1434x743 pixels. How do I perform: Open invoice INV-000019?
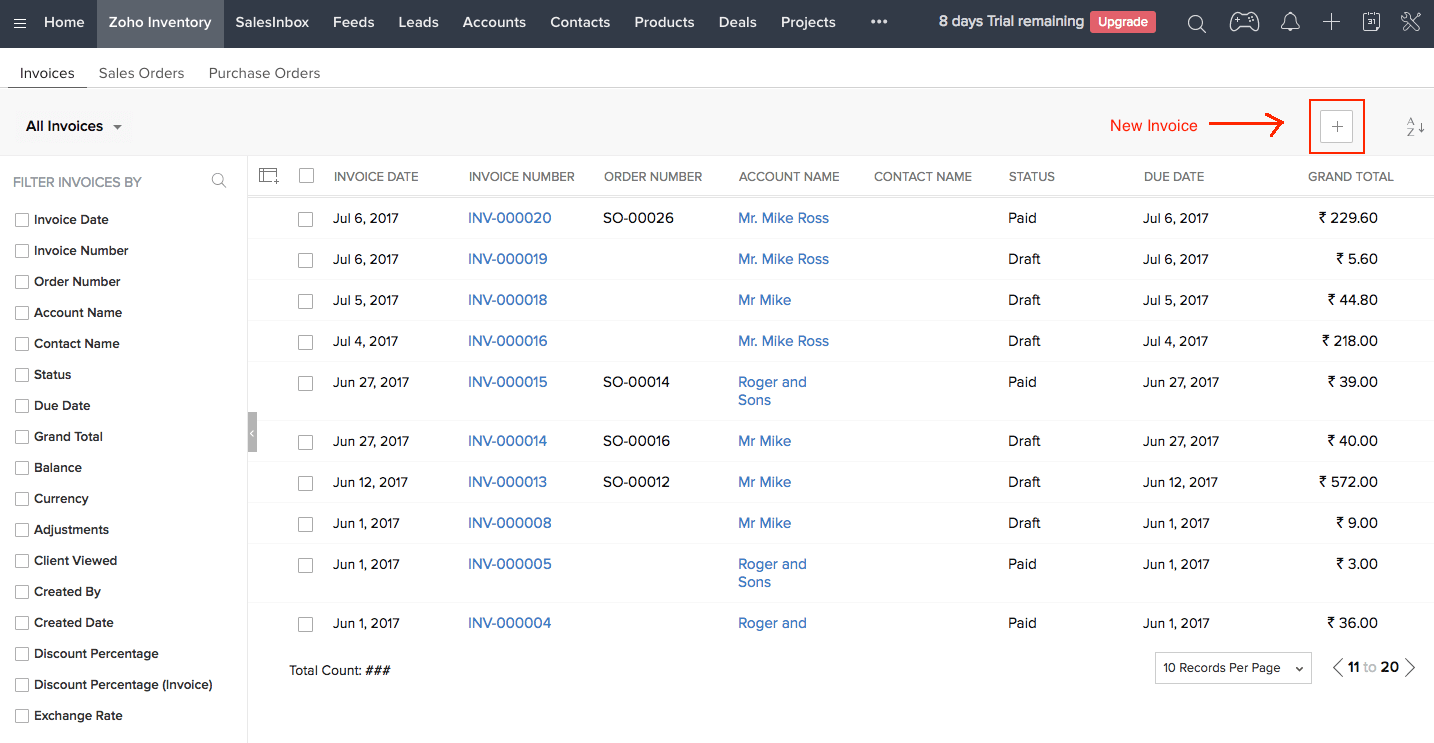[508, 259]
